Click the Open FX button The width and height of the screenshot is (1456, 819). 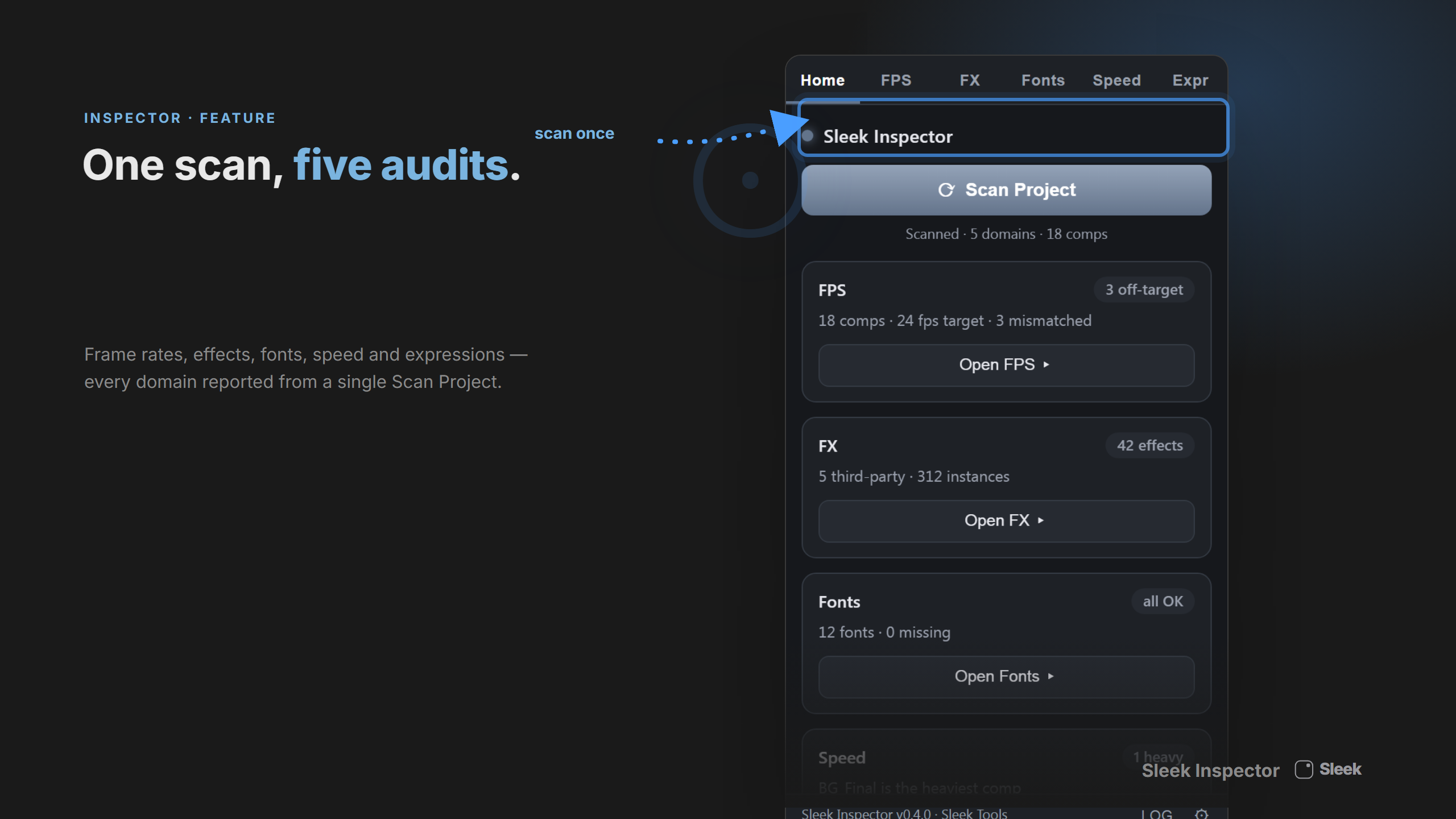1006,521
